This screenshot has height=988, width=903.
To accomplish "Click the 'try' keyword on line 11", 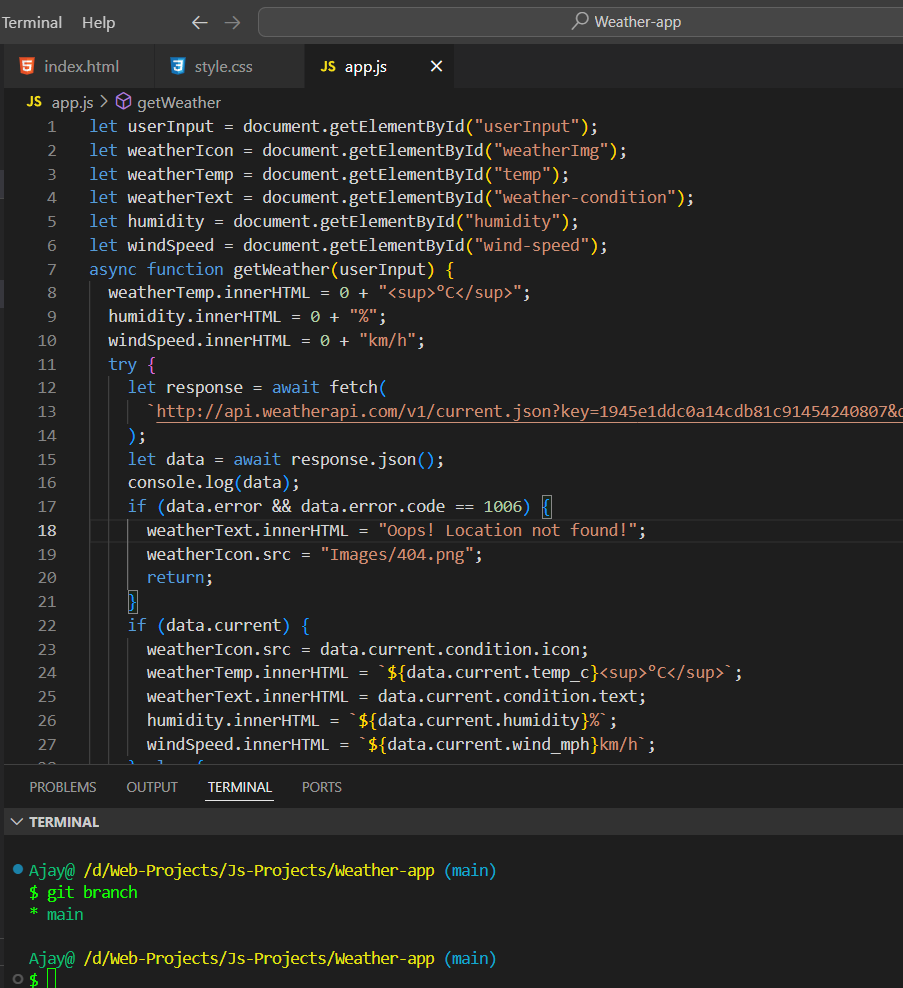I will coord(122,365).
